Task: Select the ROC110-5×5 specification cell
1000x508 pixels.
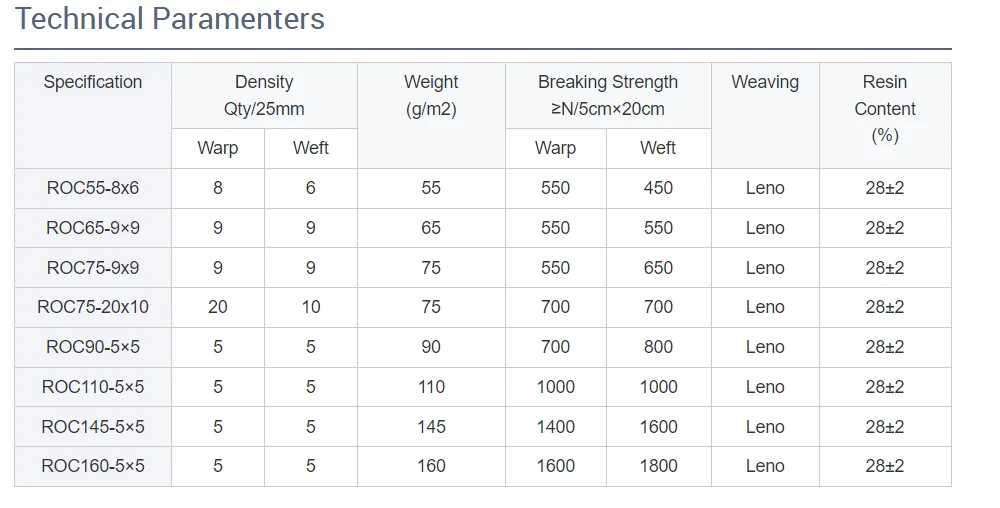Action: (x=93, y=387)
